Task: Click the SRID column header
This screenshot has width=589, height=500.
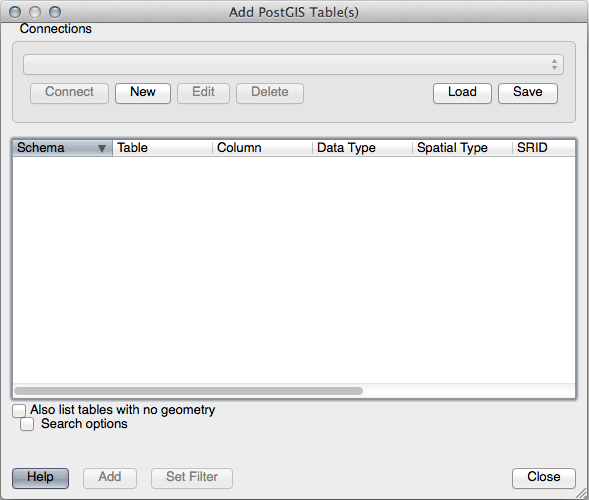Action: (x=544, y=148)
